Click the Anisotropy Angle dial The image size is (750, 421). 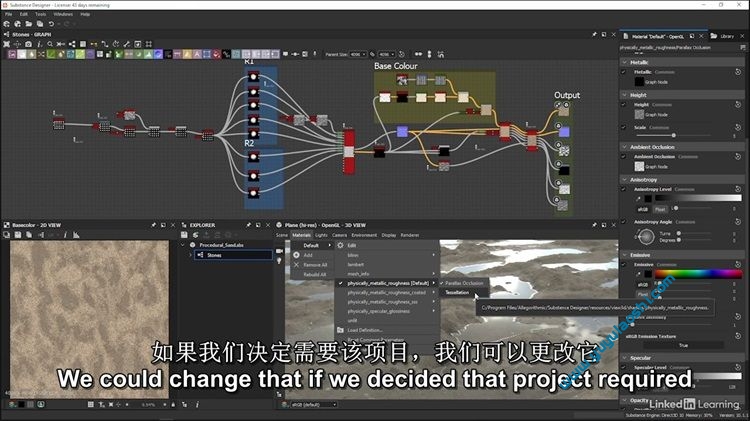pos(646,236)
